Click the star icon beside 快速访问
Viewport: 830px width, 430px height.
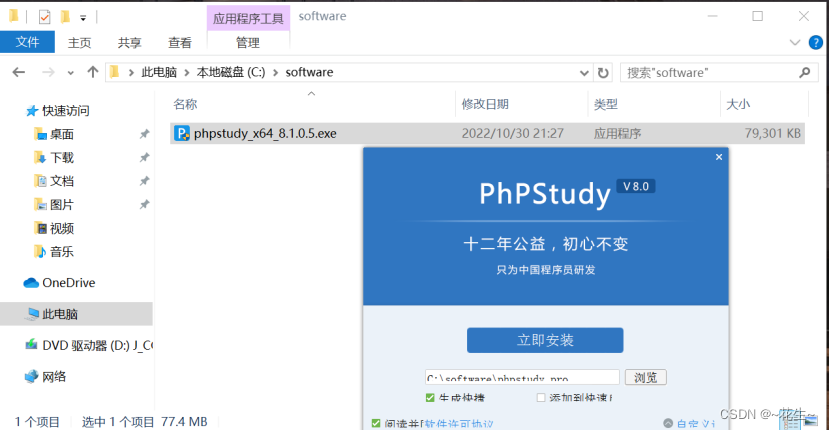point(32,111)
